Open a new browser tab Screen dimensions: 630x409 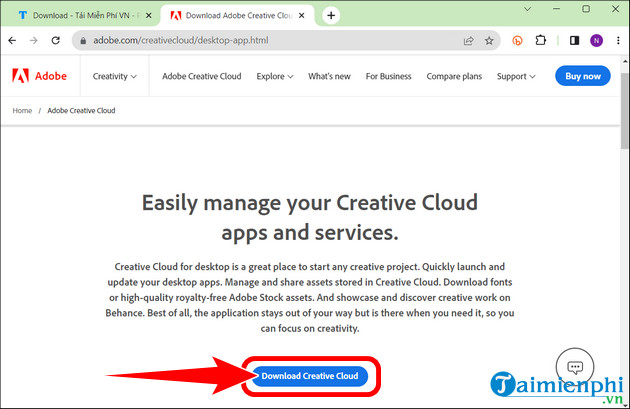click(331, 16)
